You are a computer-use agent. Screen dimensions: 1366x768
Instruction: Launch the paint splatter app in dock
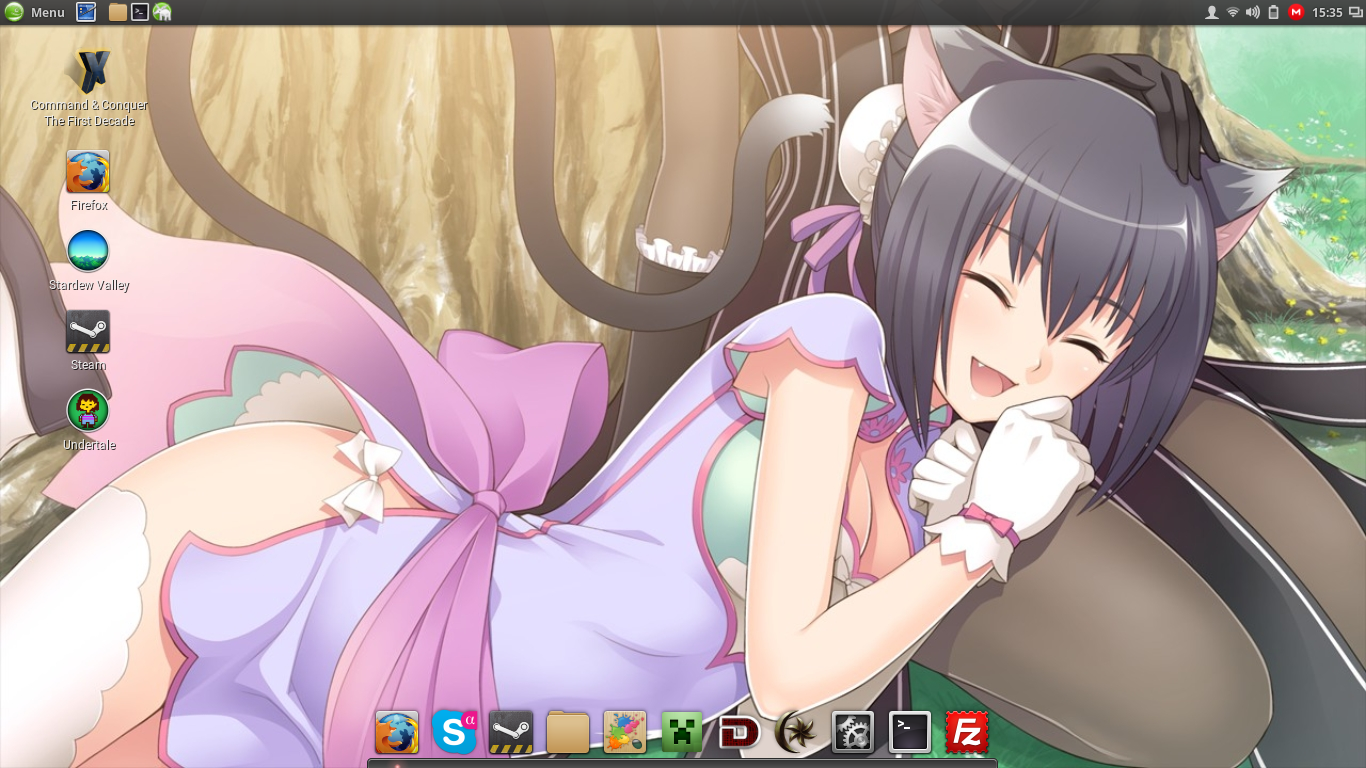625,732
